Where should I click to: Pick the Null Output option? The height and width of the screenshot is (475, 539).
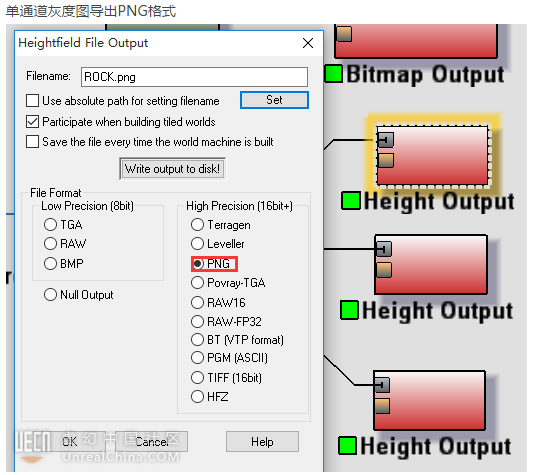pyautogui.click(x=50, y=295)
